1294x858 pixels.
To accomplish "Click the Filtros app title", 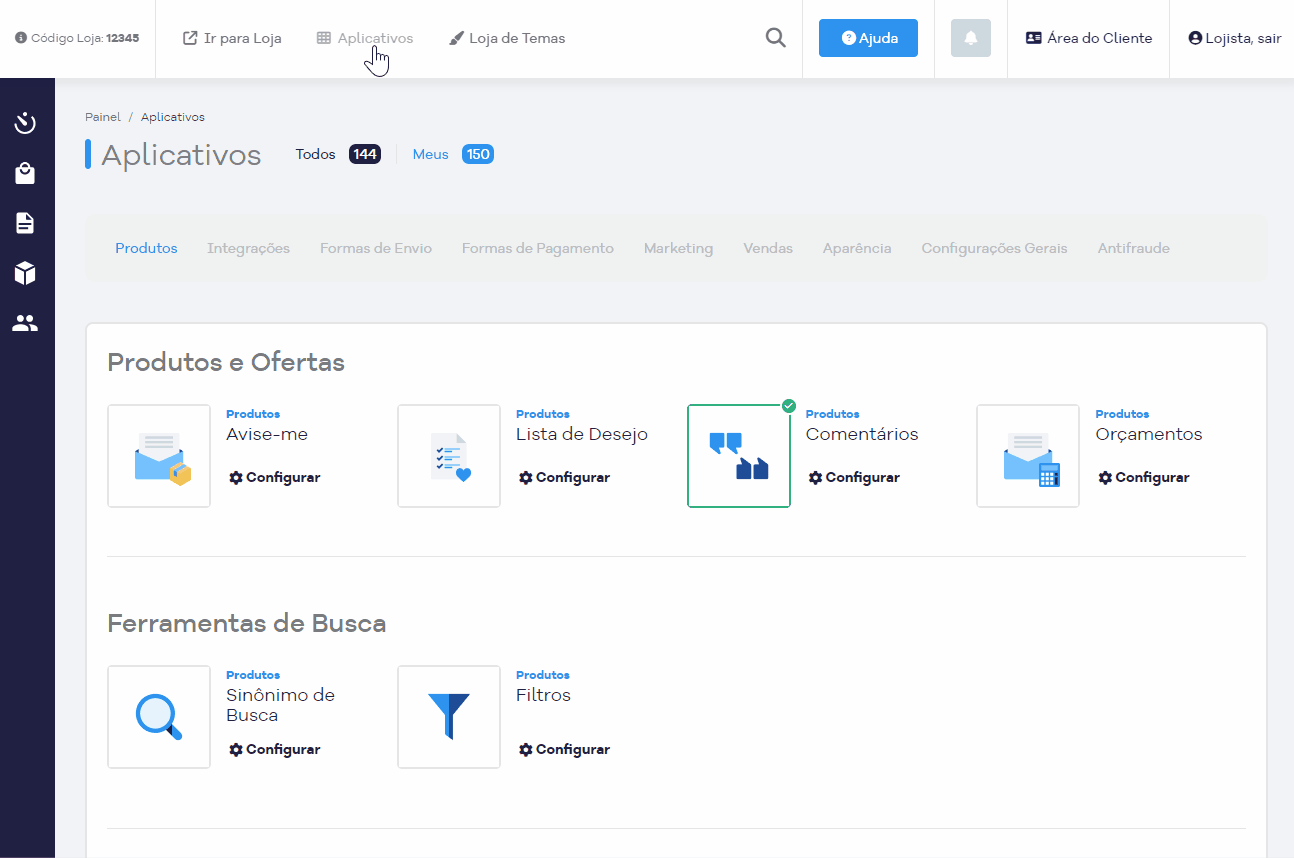I will [544, 695].
